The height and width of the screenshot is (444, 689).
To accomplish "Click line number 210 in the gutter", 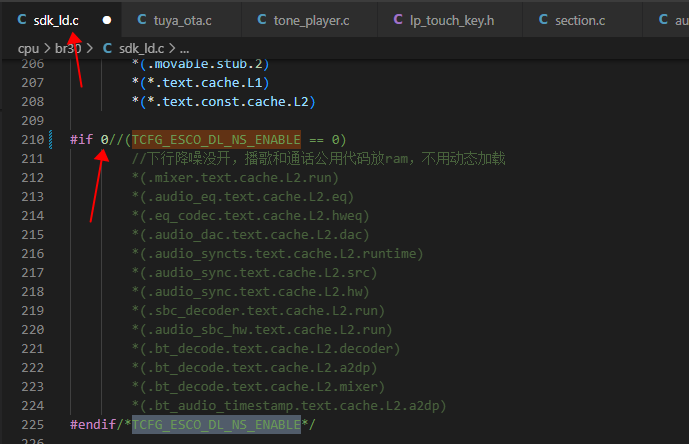I will (x=33, y=140).
